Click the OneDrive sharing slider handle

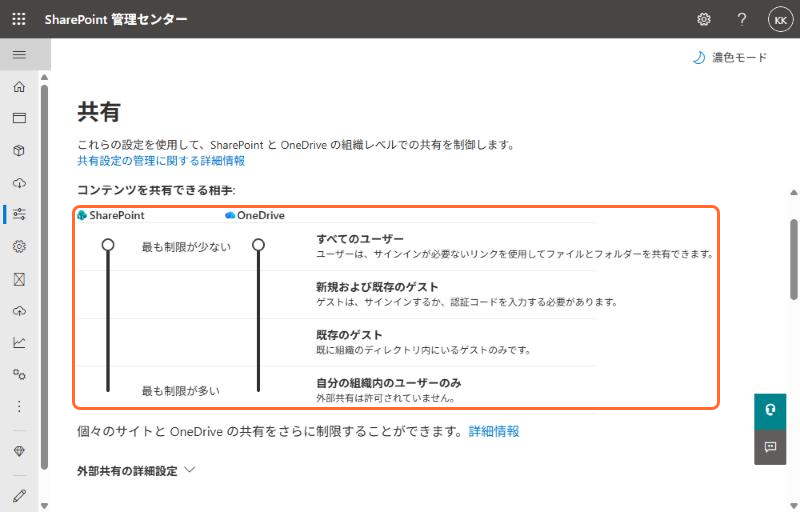259,245
